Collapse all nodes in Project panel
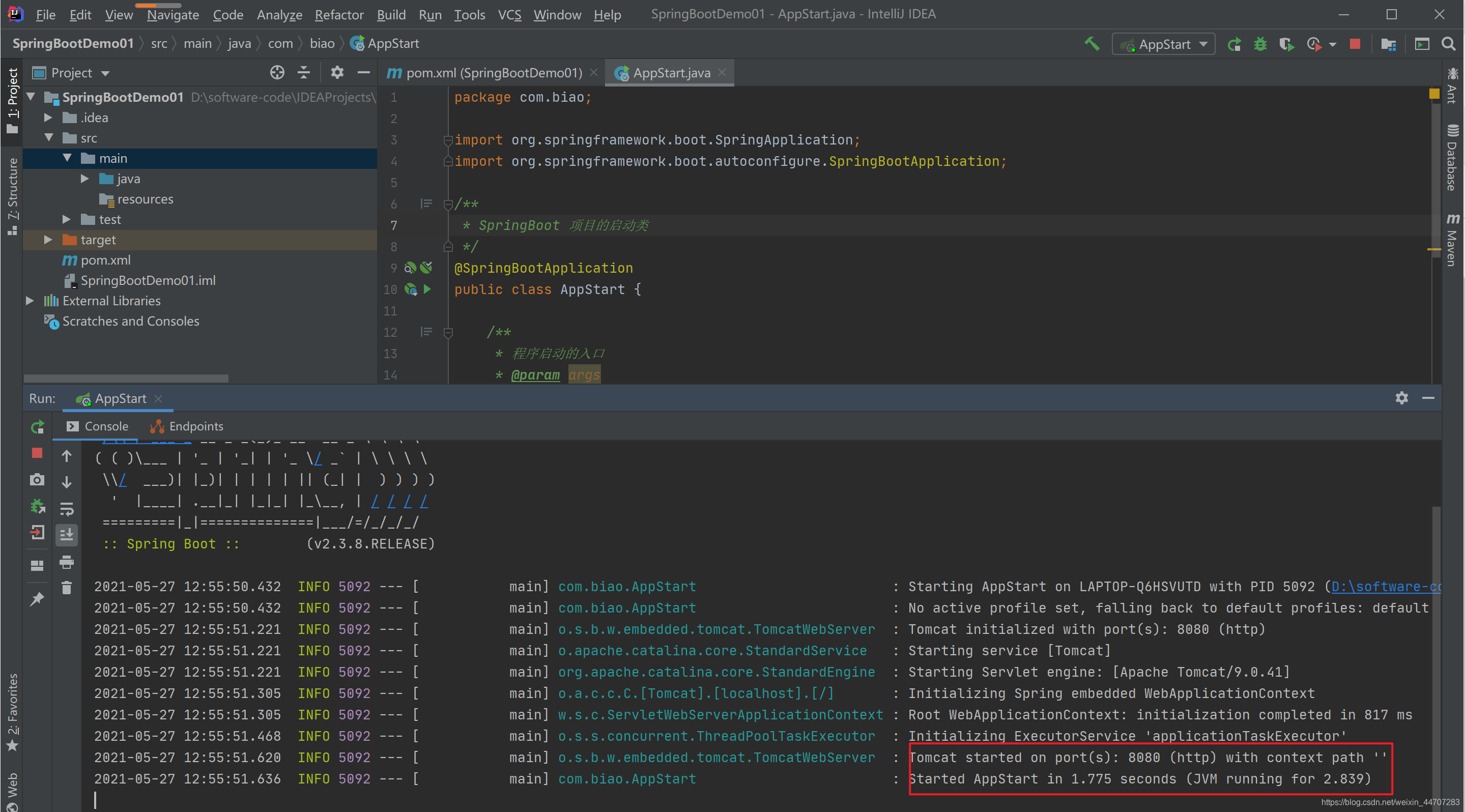Viewport: 1465px width, 812px height. [x=304, y=72]
